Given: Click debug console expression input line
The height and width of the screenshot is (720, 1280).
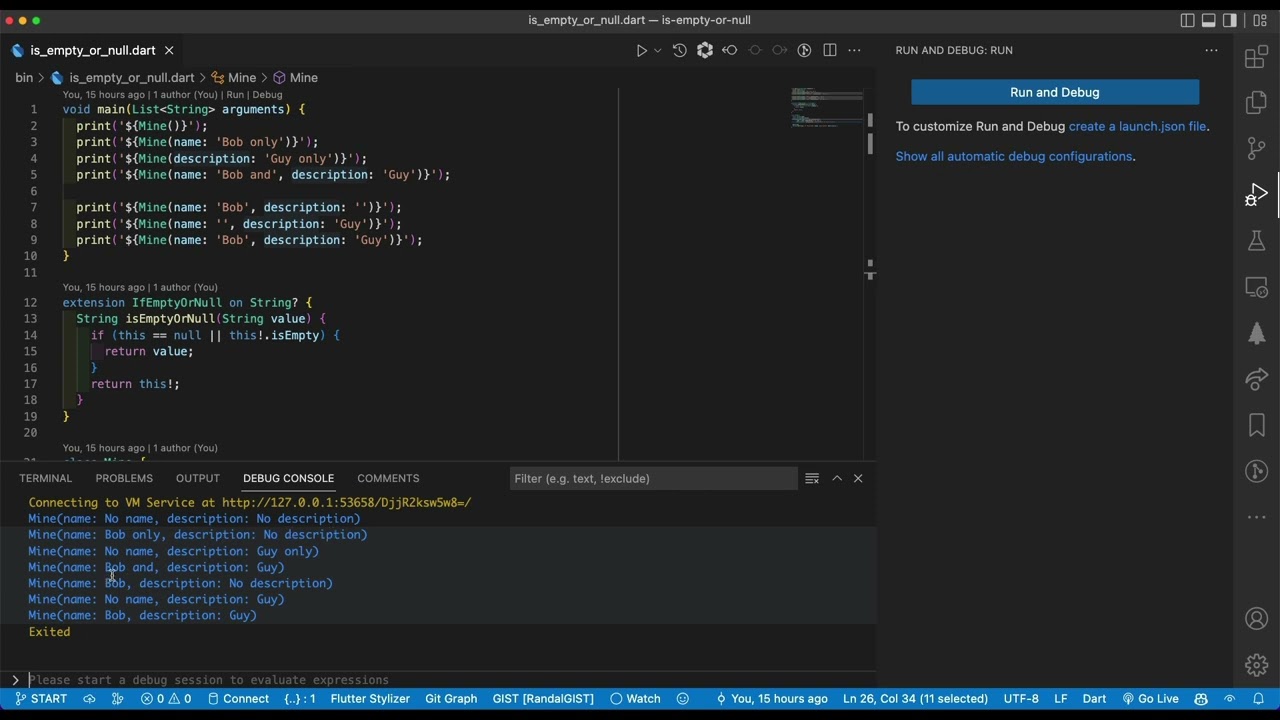Looking at the screenshot, I should tap(450, 680).
